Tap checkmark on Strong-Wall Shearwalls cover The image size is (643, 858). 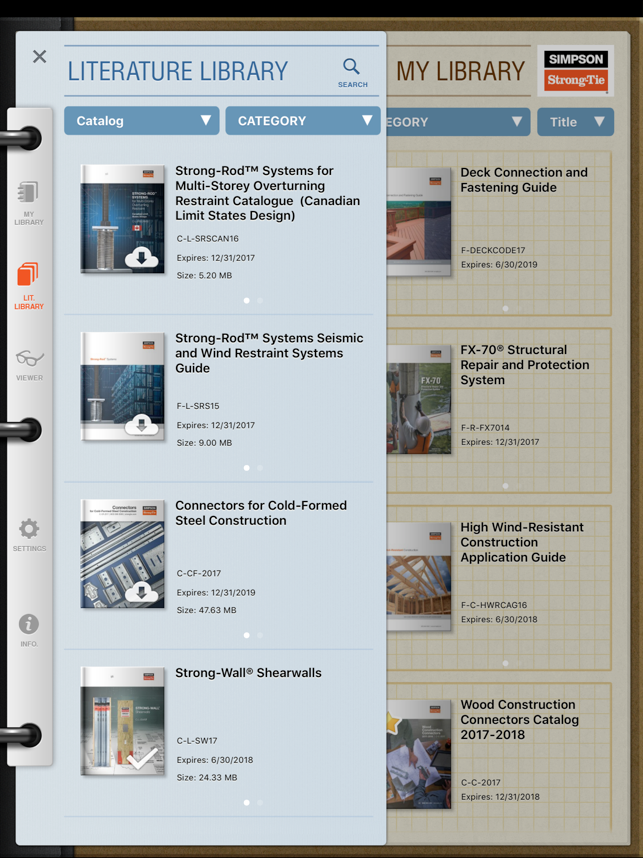click(x=142, y=758)
